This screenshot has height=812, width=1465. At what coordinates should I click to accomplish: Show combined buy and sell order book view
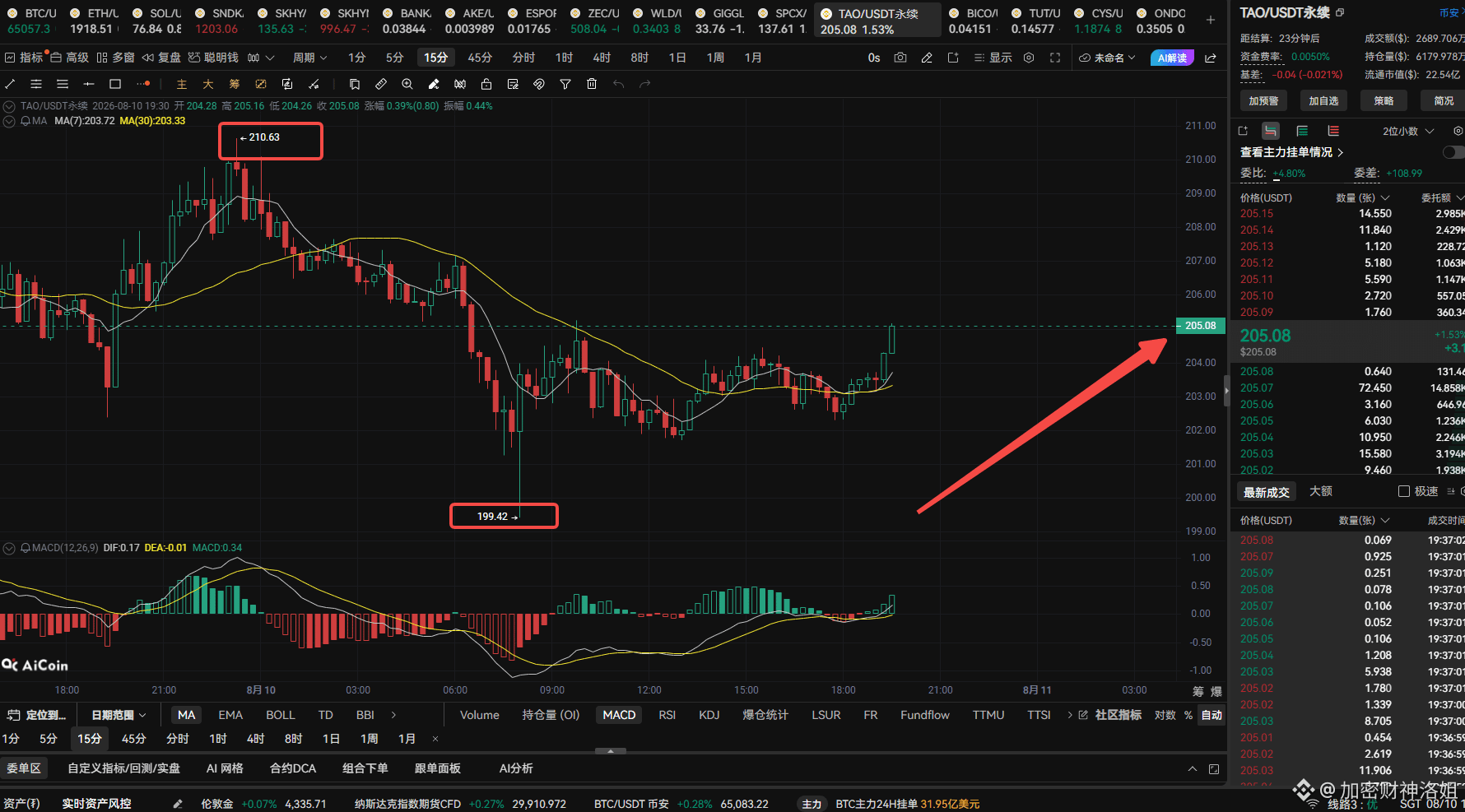[1272, 131]
